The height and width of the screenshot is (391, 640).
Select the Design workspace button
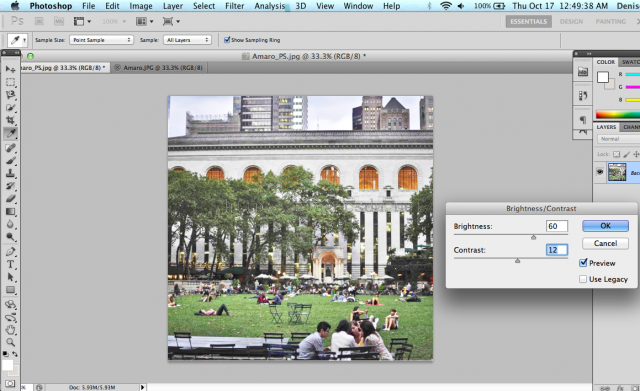pos(571,21)
